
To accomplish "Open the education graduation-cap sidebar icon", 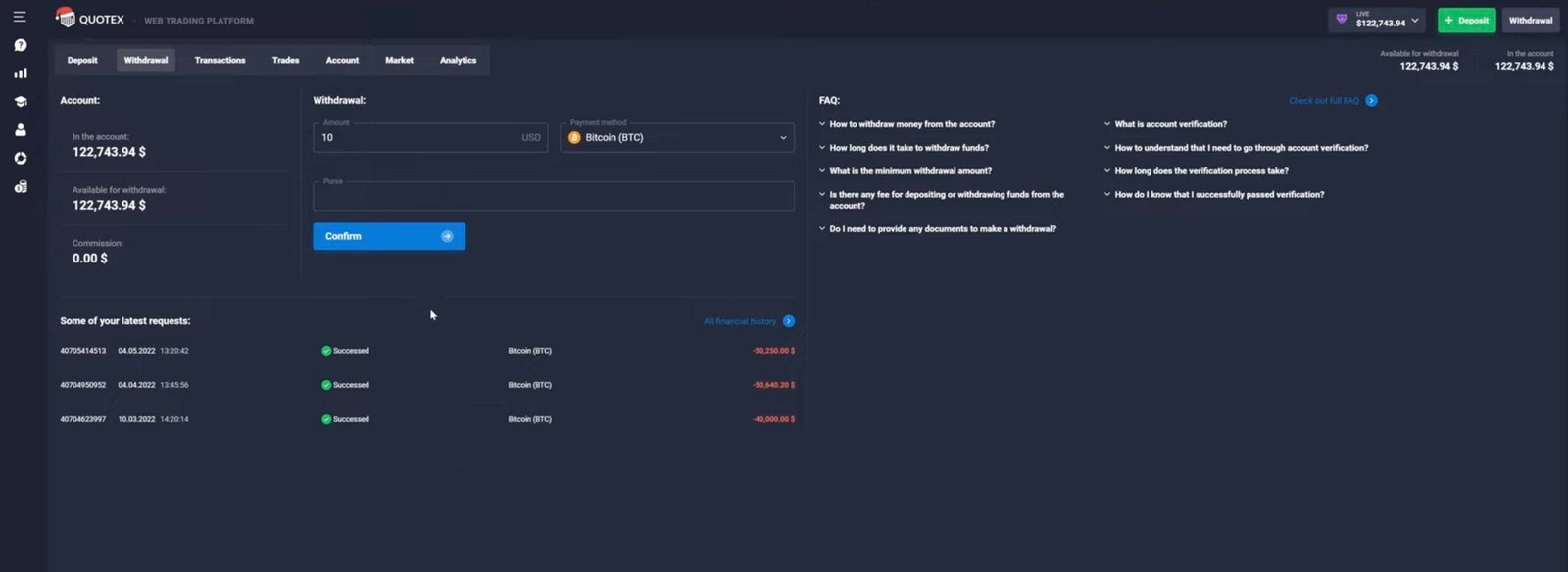I will (x=20, y=102).
